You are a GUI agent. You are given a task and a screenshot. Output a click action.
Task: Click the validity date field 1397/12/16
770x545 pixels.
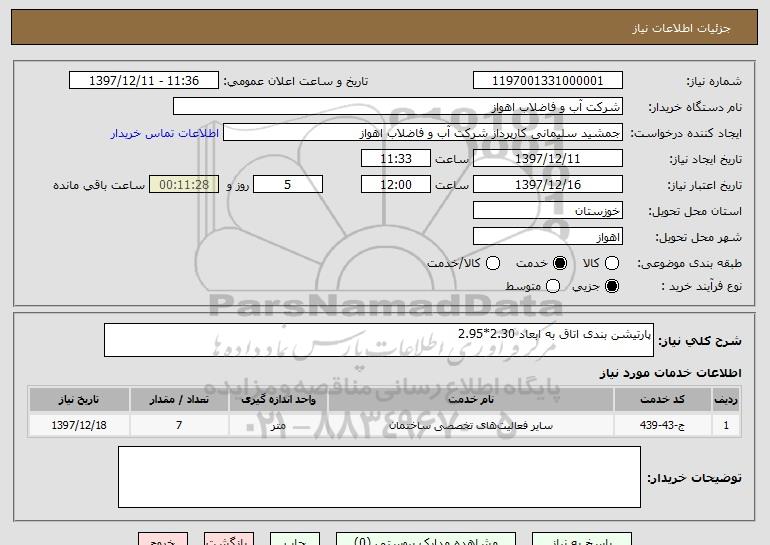[x=548, y=185]
